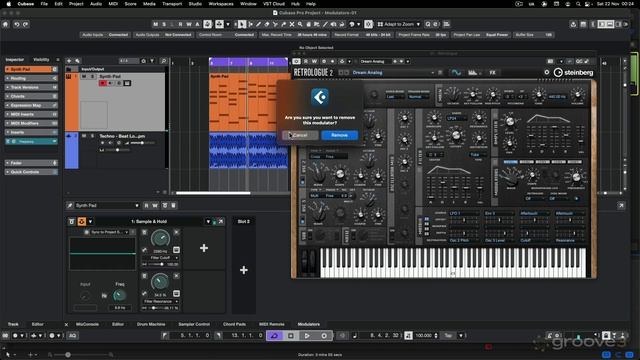The image size is (640, 360).
Task: Open the MIDI Remote tab
Action: click(x=272, y=324)
